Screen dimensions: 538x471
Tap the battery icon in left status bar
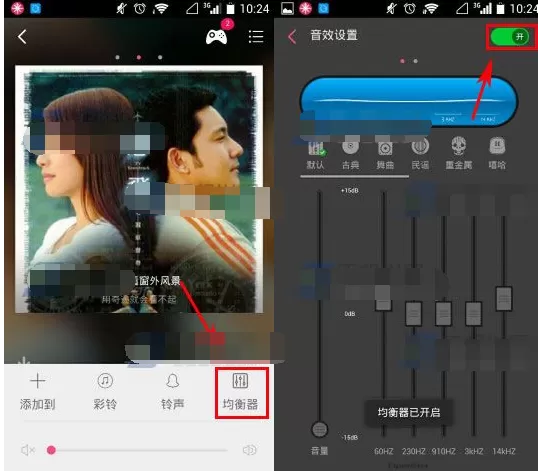[231, 8]
